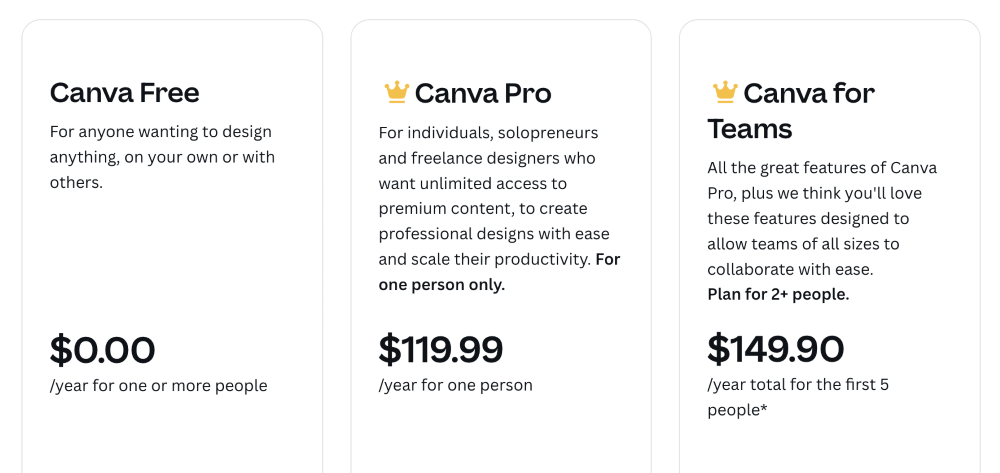This screenshot has width=1000, height=473.
Task: Click the Canva Free description paragraph
Action: [x=162, y=157]
